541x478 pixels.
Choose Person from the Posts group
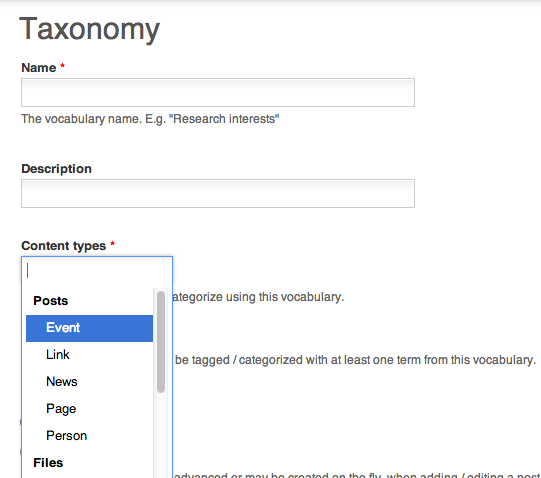tap(89, 436)
